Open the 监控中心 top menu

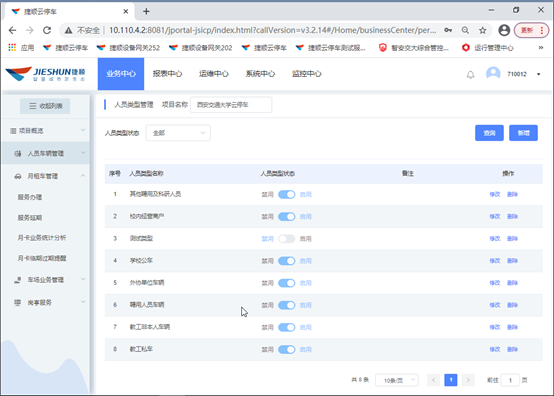coord(306,74)
